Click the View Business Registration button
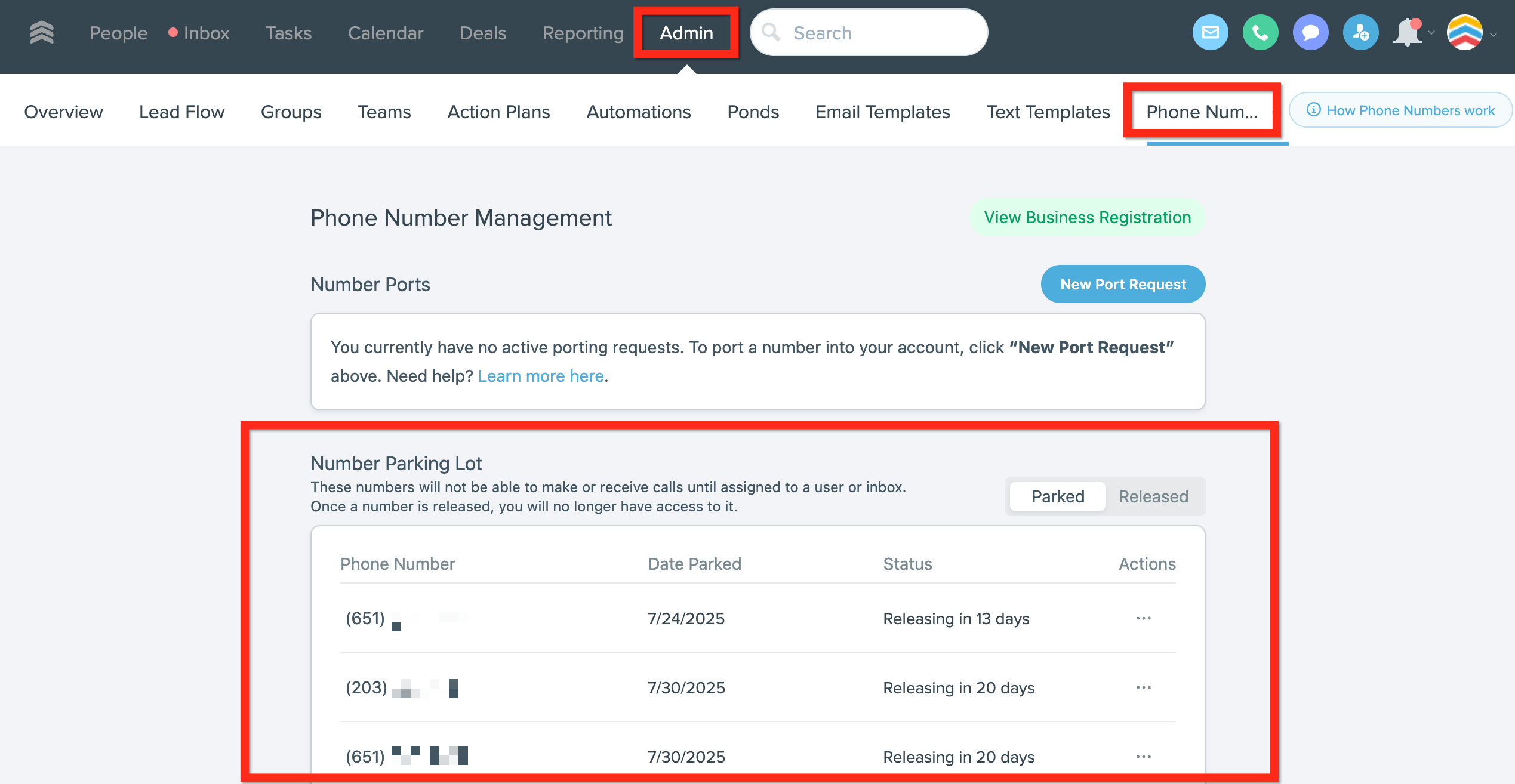 (x=1087, y=217)
